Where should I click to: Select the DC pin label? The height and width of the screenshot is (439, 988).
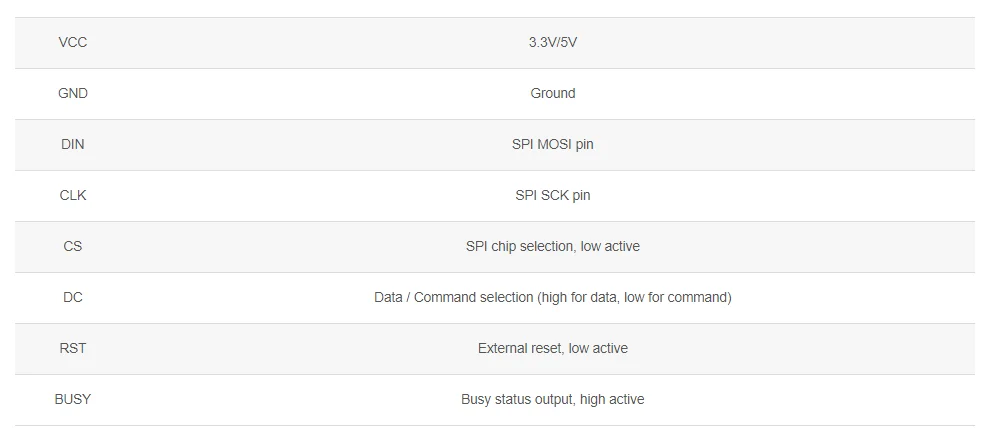[73, 298]
